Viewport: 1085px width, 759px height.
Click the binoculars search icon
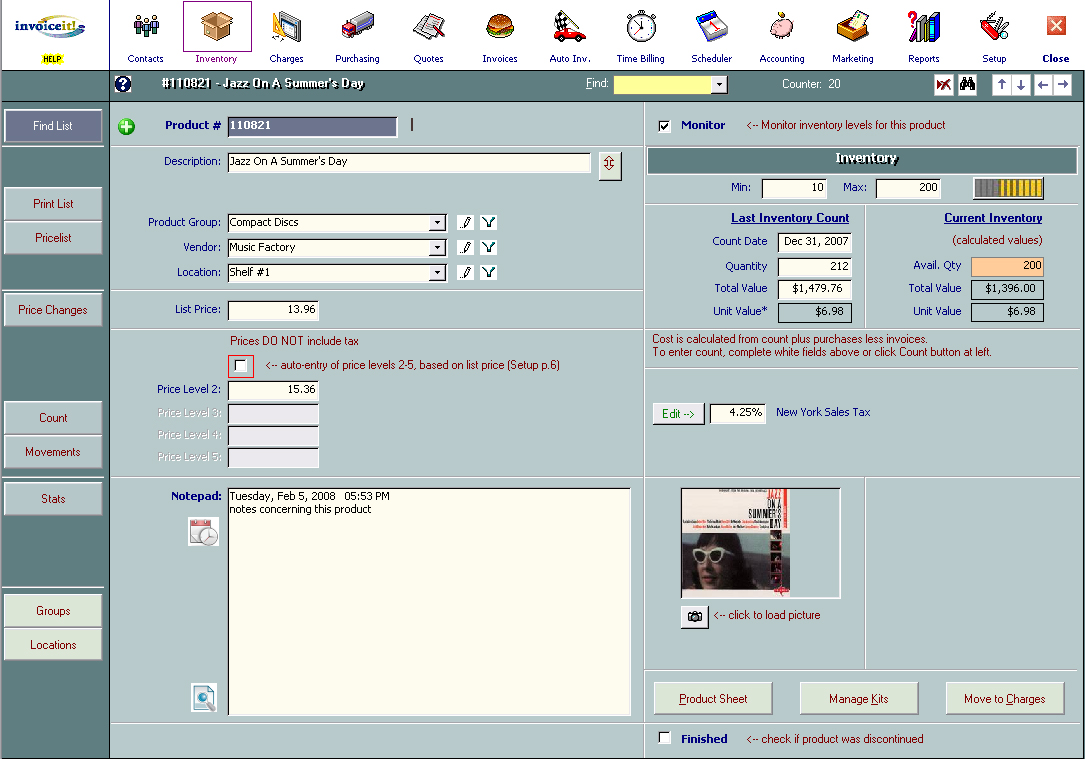(967, 85)
